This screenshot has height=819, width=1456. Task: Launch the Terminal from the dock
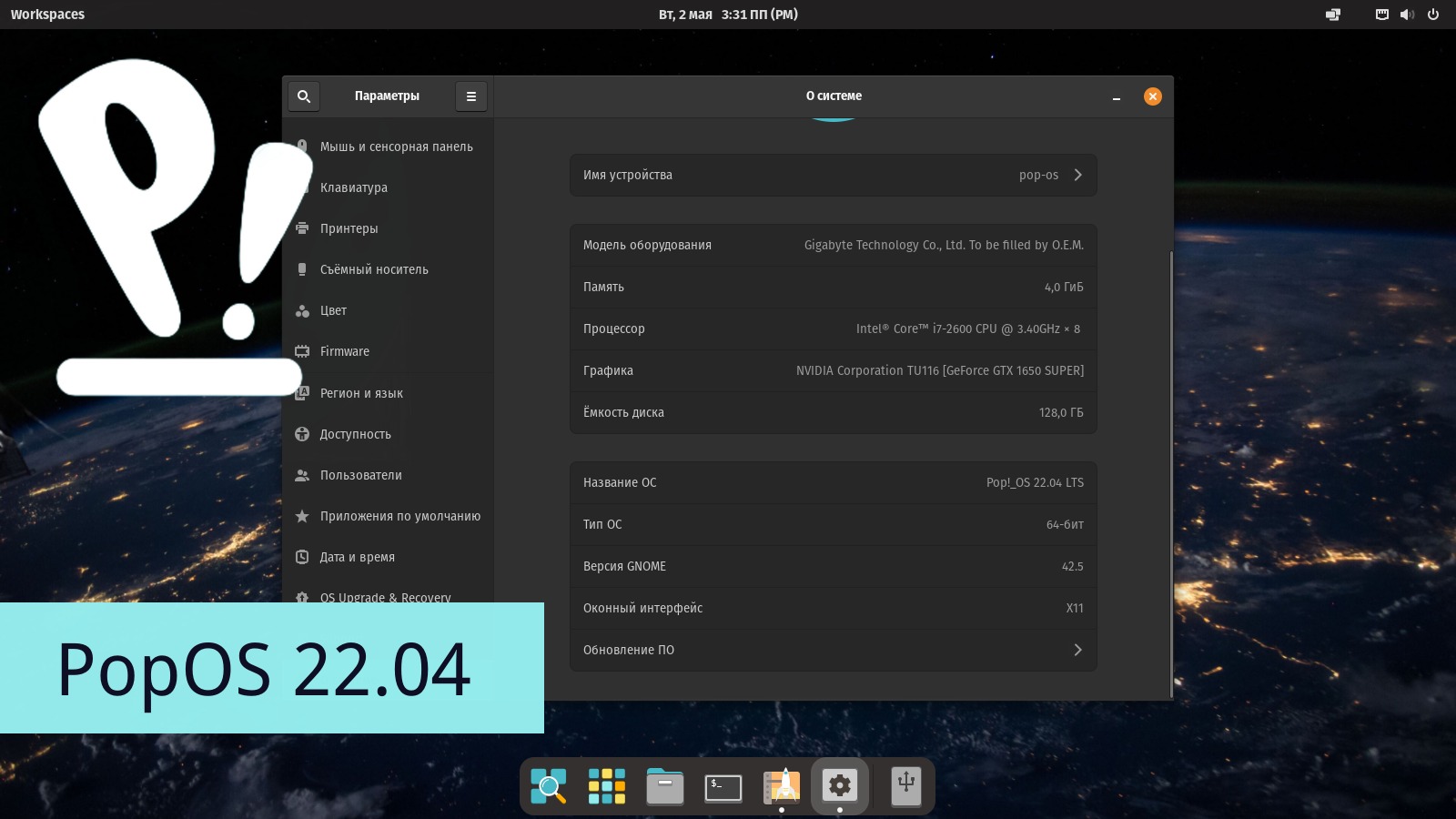[723, 785]
